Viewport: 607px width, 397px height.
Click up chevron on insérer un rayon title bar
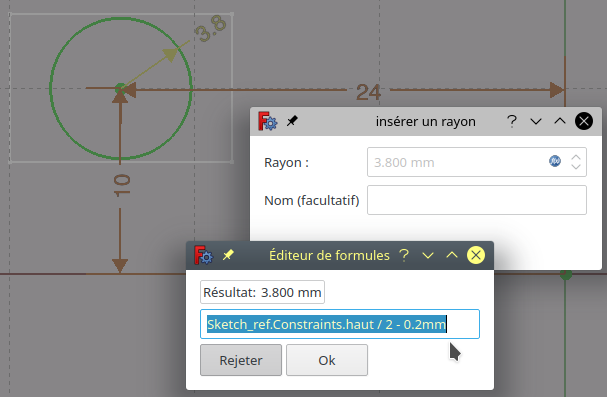coord(560,121)
